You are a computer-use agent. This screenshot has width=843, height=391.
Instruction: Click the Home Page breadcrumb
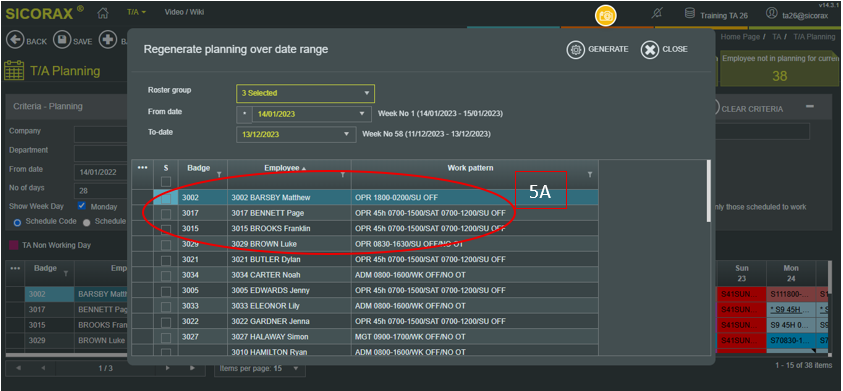point(740,37)
